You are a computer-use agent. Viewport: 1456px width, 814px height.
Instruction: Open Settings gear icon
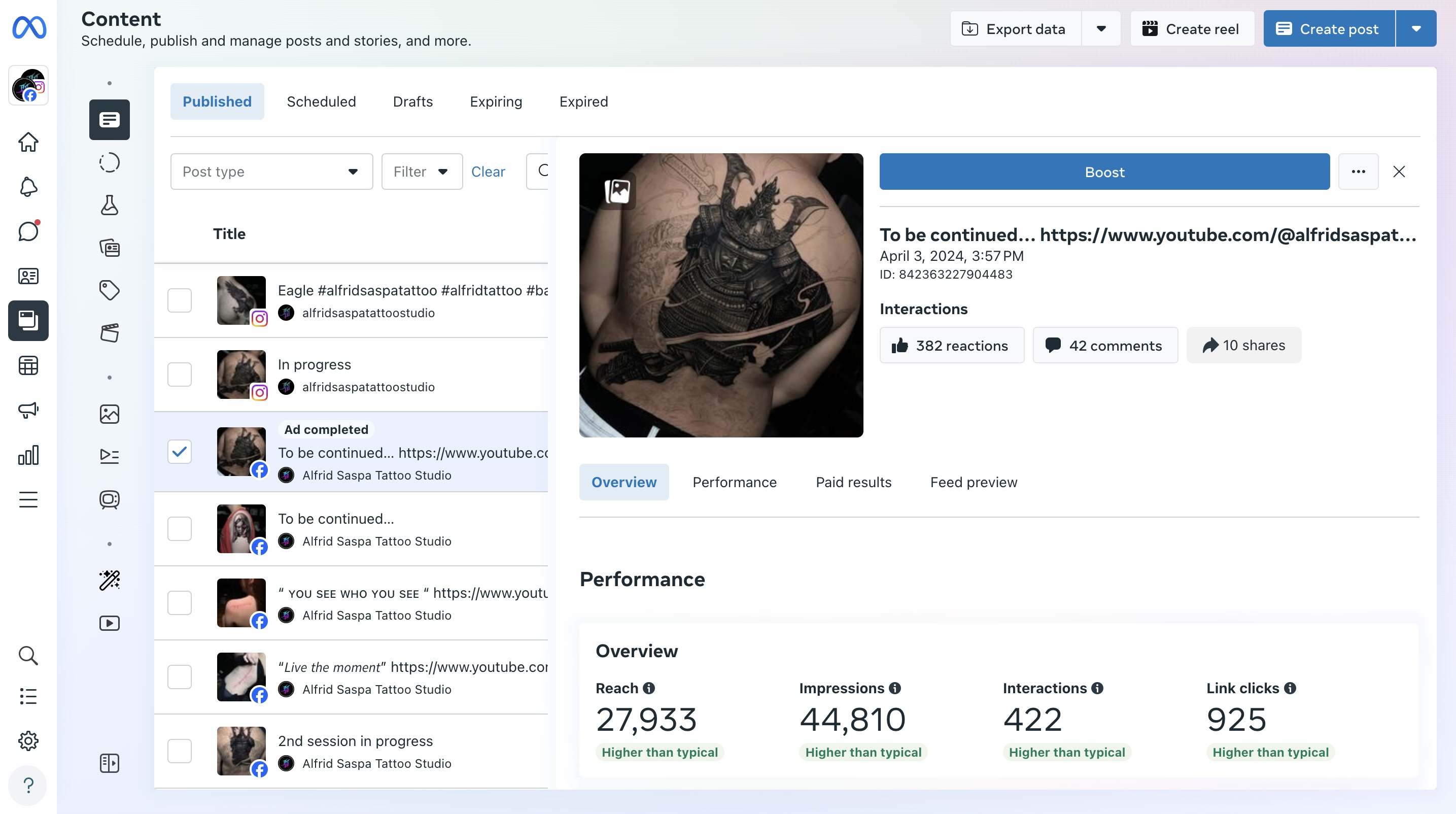pyautogui.click(x=28, y=740)
